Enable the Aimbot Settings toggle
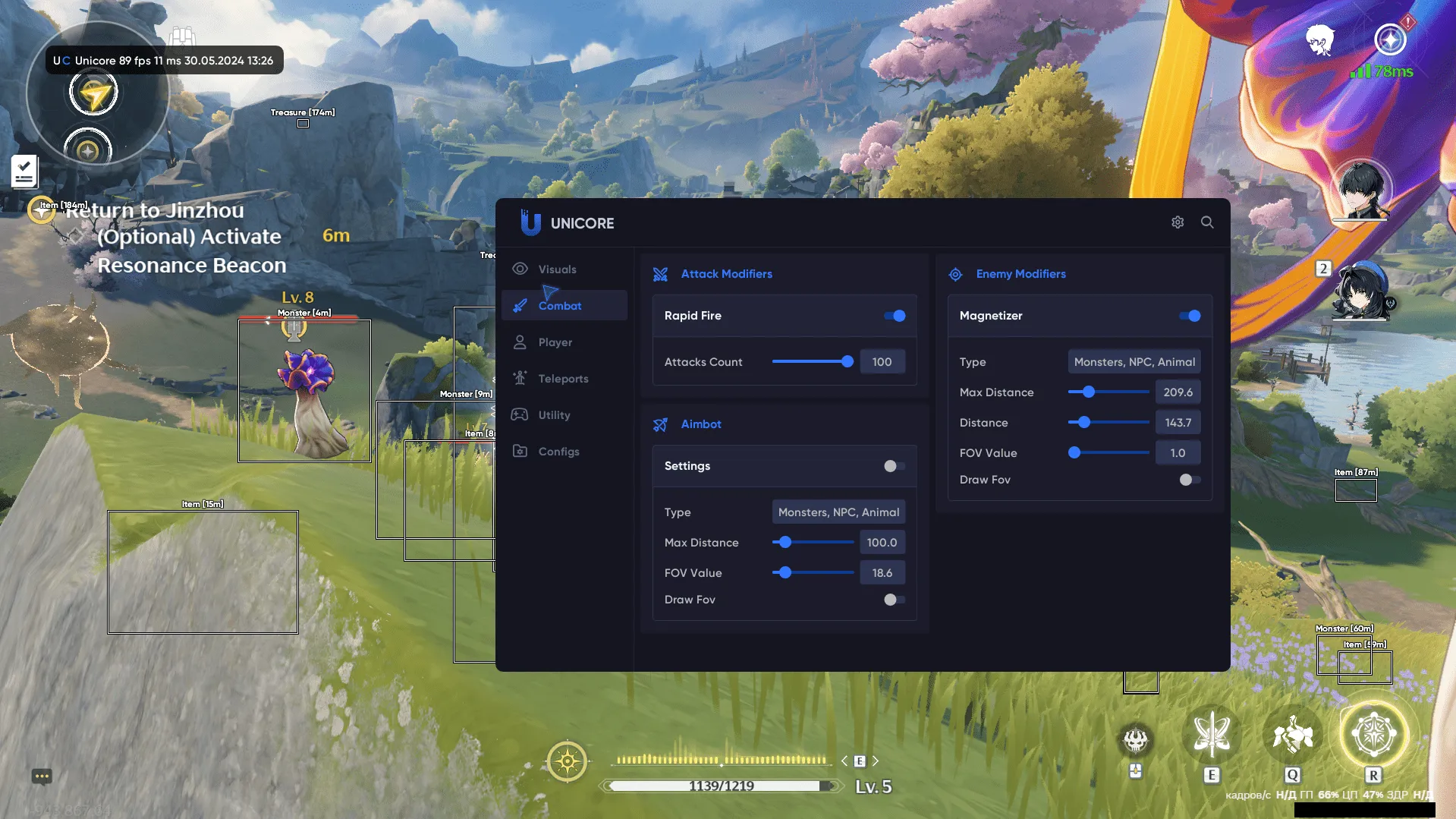The height and width of the screenshot is (819, 1456). pyautogui.click(x=895, y=466)
